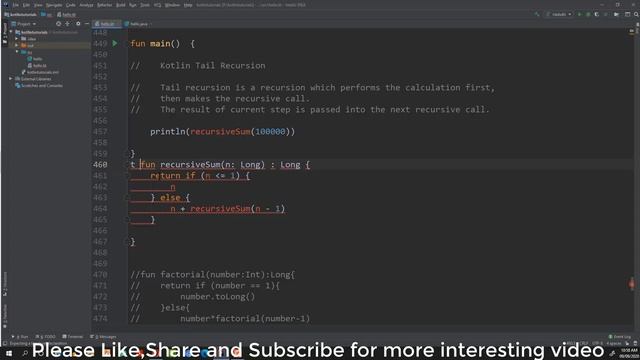Open the VCS menu
The width and height of the screenshot is (640, 360).
157,5
